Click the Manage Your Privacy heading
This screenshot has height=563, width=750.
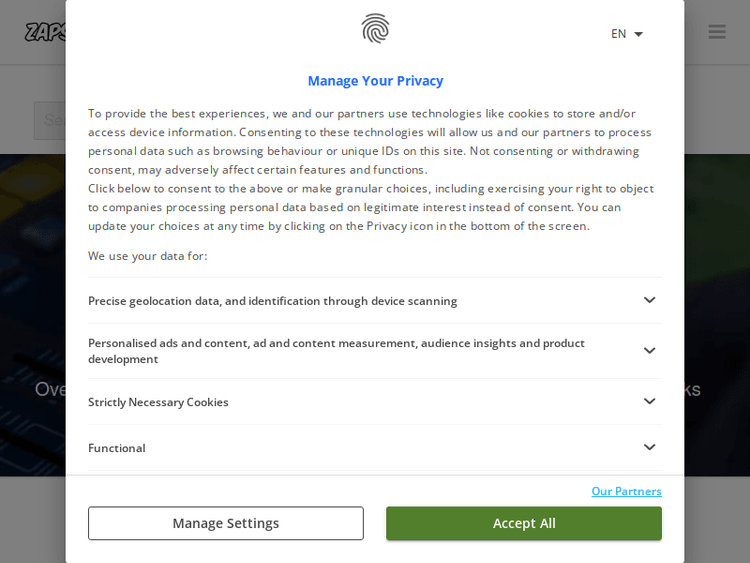(375, 81)
